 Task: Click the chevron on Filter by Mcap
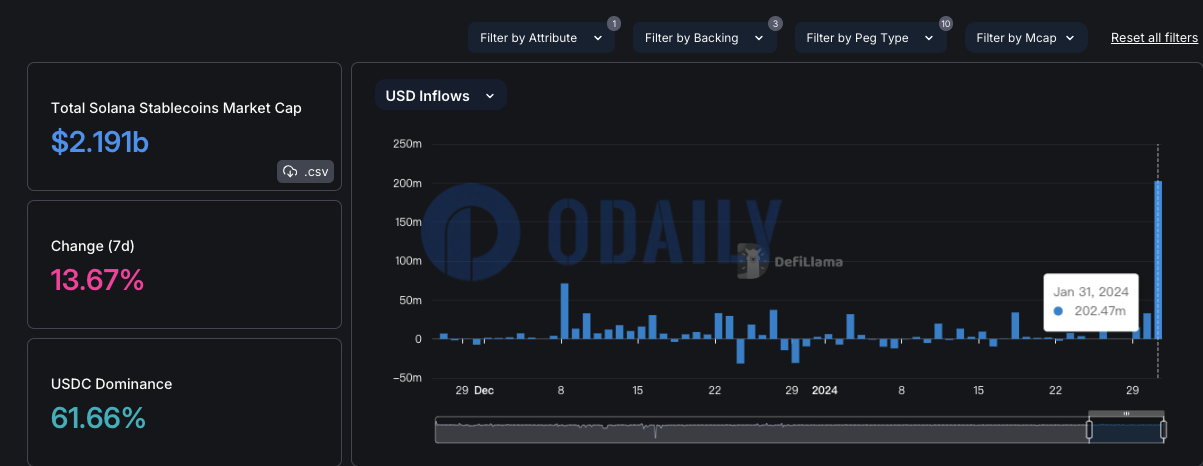click(x=1071, y=39)
